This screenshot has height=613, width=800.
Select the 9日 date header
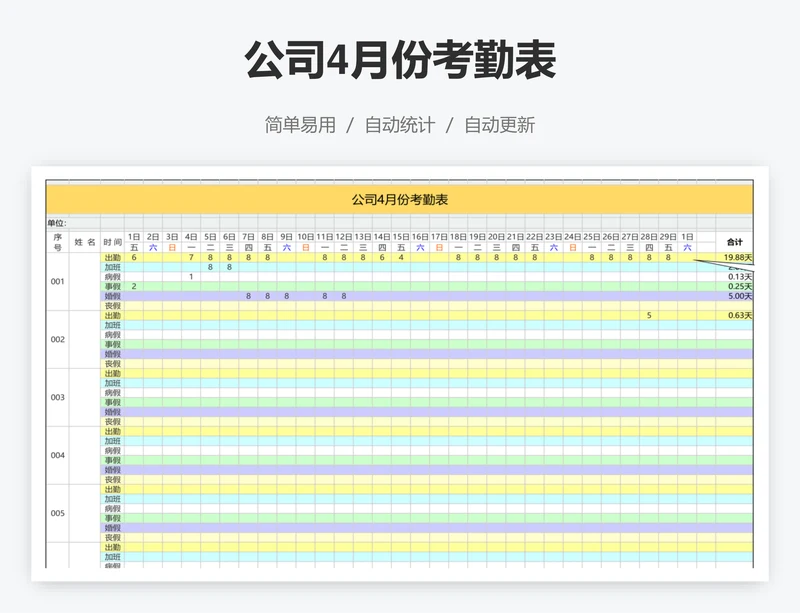tap(287, 237)
